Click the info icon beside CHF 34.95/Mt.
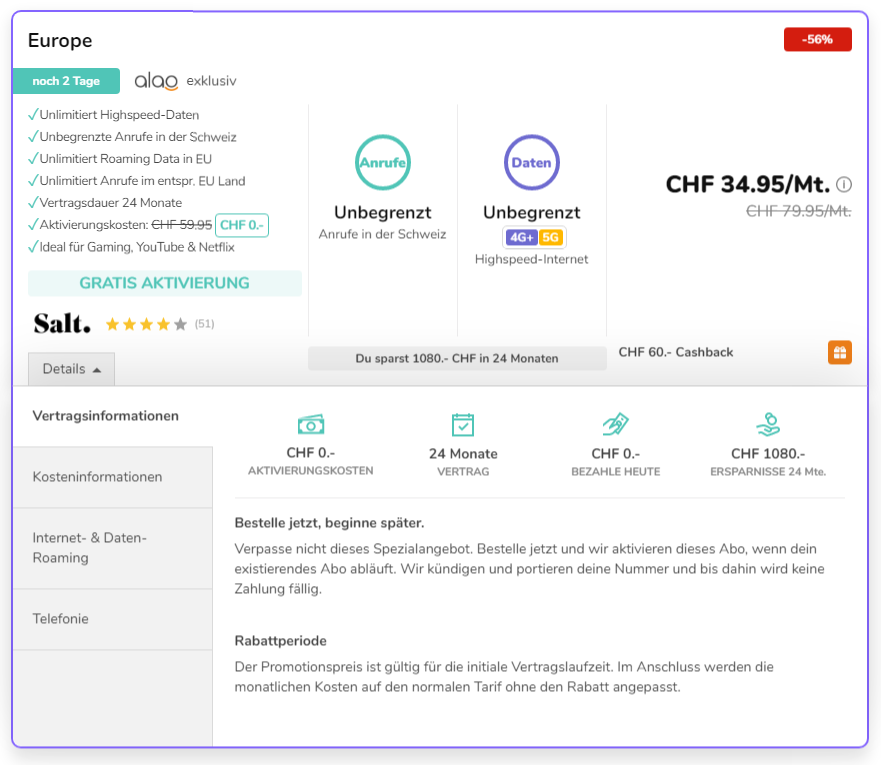Image resolution: width=881 pixels, height=765 pixels. click(x=844, y=185)
